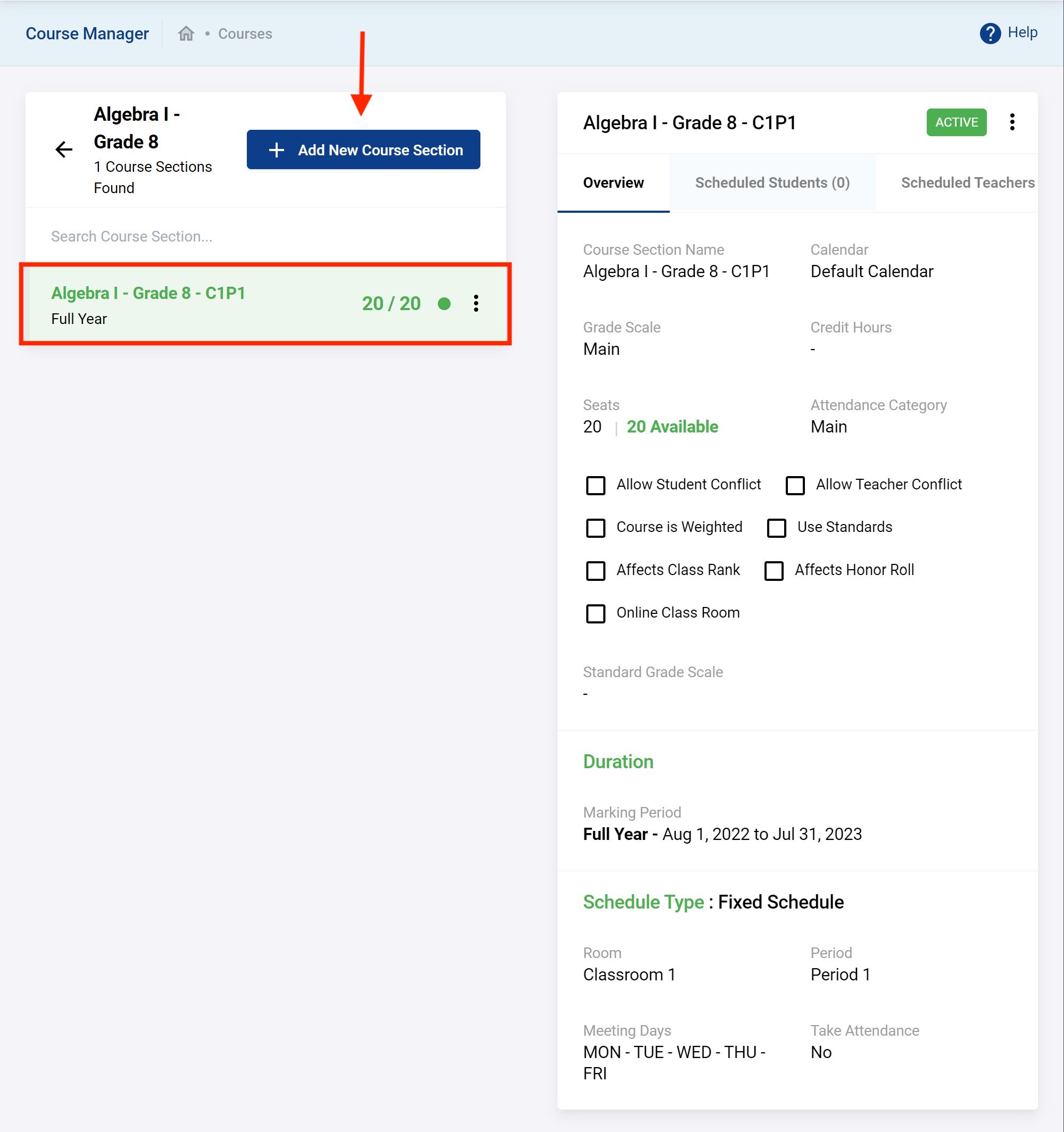Check the Allow Teacher Conflict box

click(795, 485)
